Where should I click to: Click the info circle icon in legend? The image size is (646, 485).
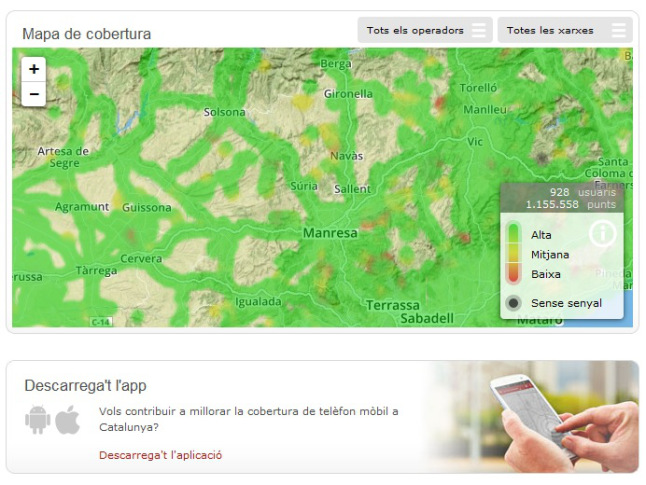(x=602, y=234)
